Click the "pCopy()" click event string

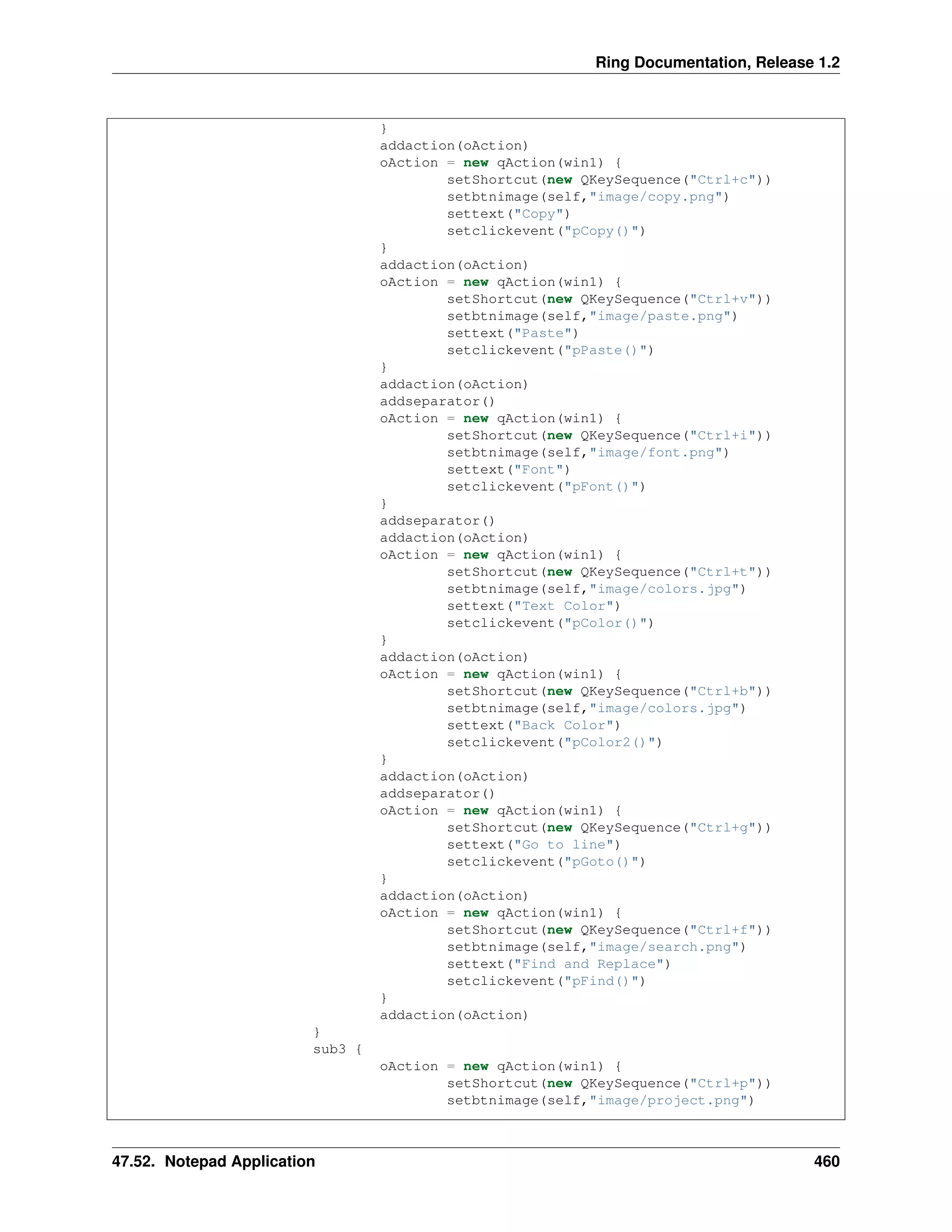[x=600, y=231]
